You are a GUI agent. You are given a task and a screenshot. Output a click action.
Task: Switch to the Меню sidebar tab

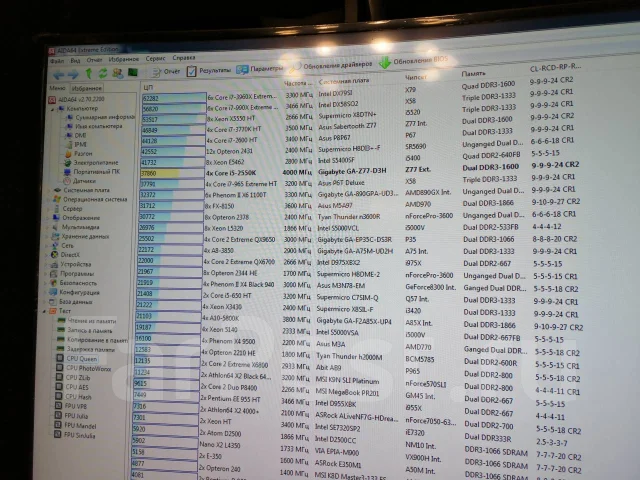tap(58, 88)
